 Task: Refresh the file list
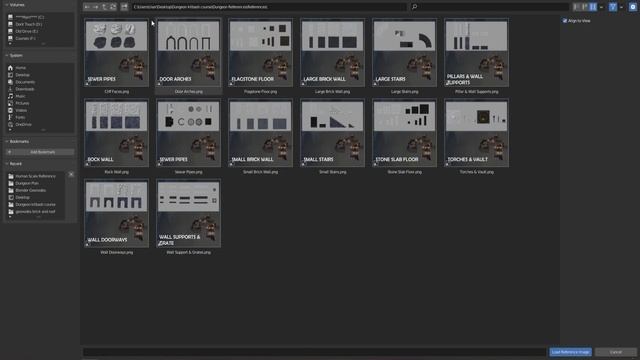[x=113, y=7]
